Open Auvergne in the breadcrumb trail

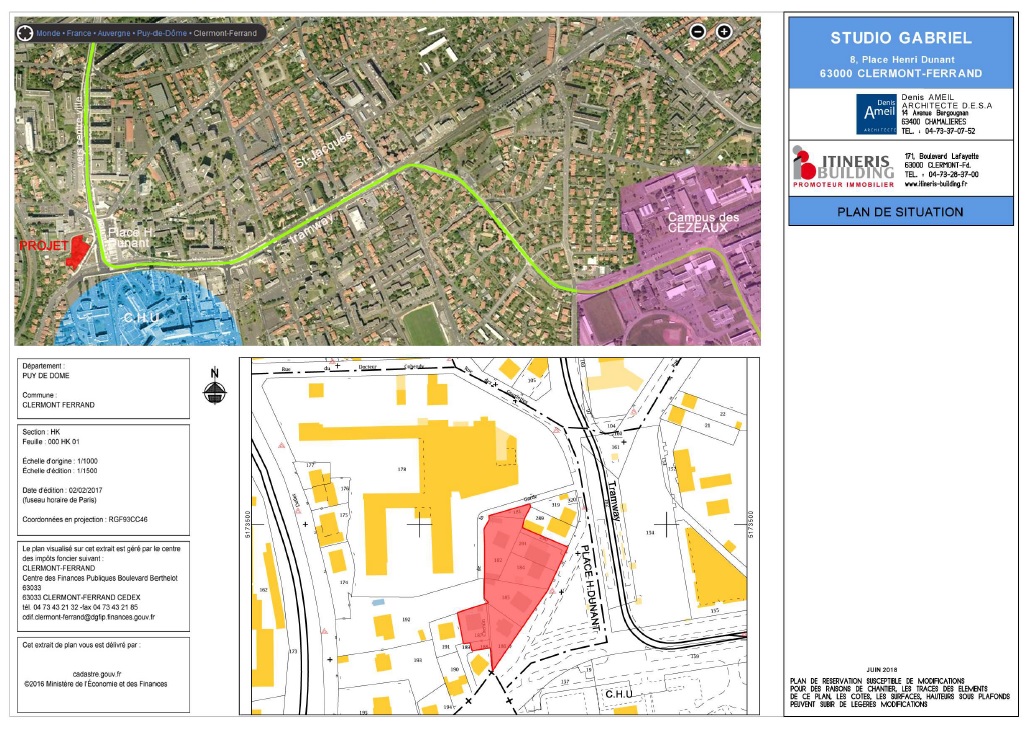coord(114,33)
